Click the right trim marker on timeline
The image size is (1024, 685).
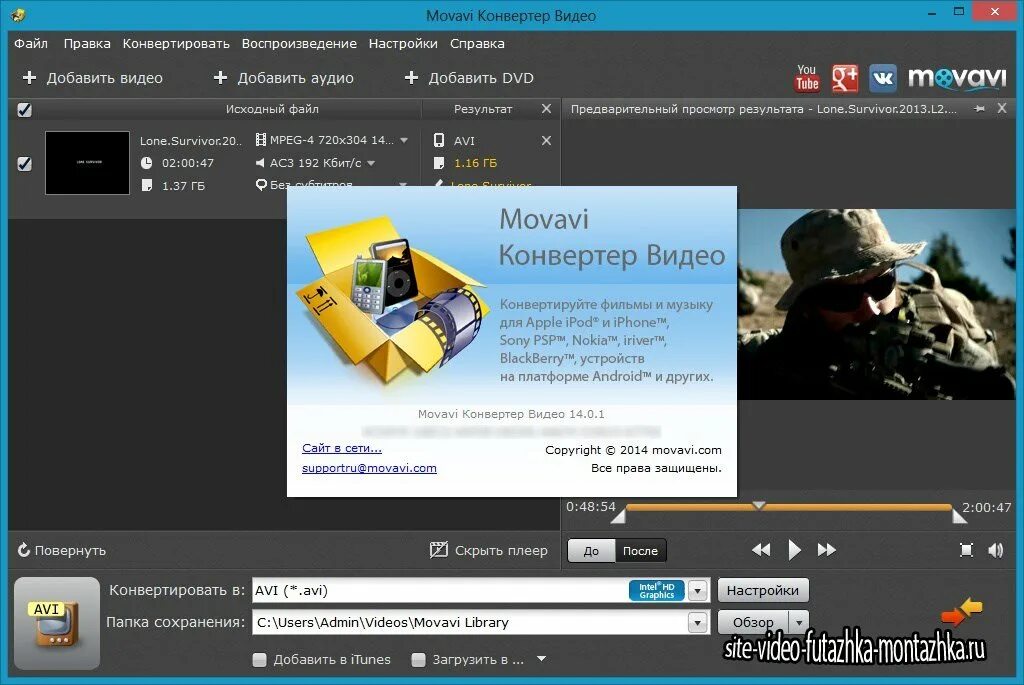click(x=959, y=515)
